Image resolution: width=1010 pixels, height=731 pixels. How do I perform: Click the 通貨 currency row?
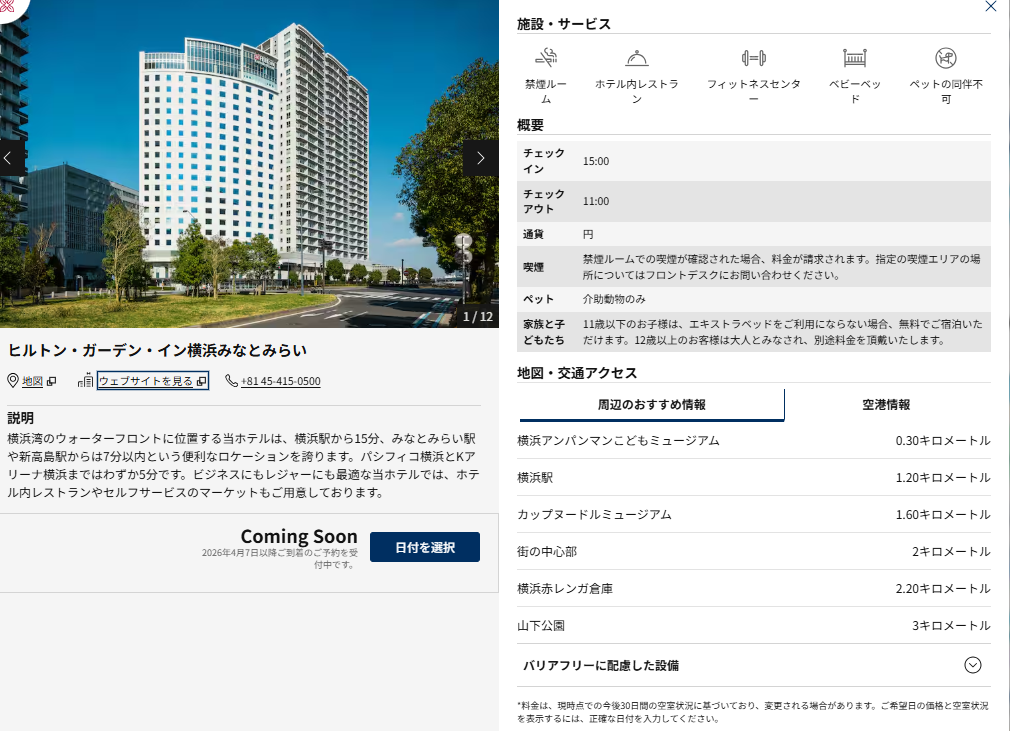click(x=754, y=234)
